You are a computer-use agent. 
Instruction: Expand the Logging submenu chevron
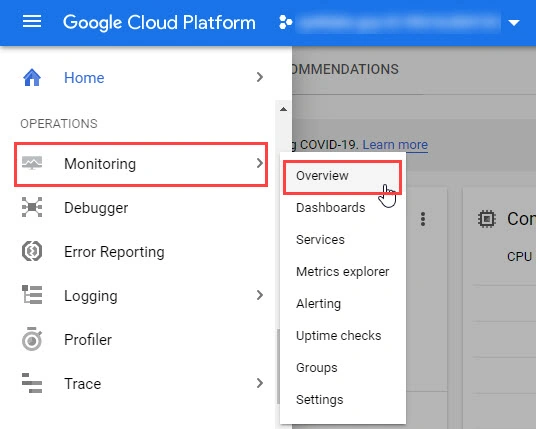coord(260,295)
